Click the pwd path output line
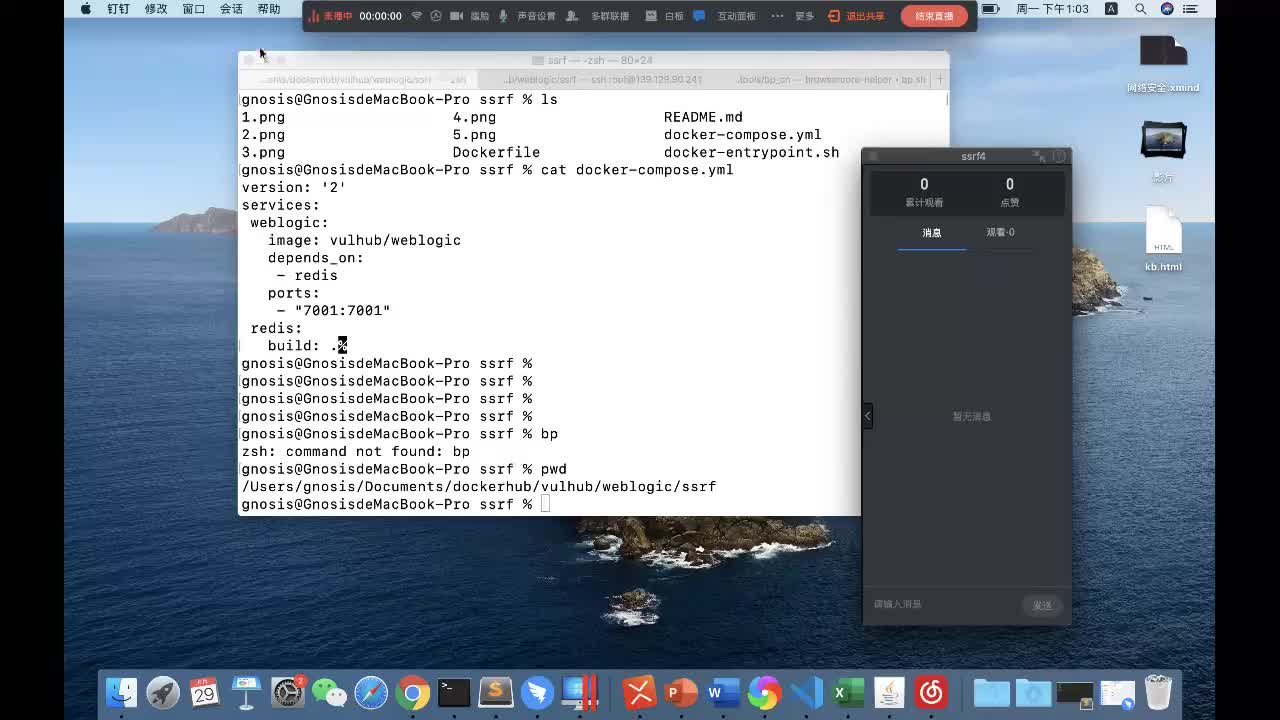This screenshot has width=1280, height=720. (x=479, y=486)
